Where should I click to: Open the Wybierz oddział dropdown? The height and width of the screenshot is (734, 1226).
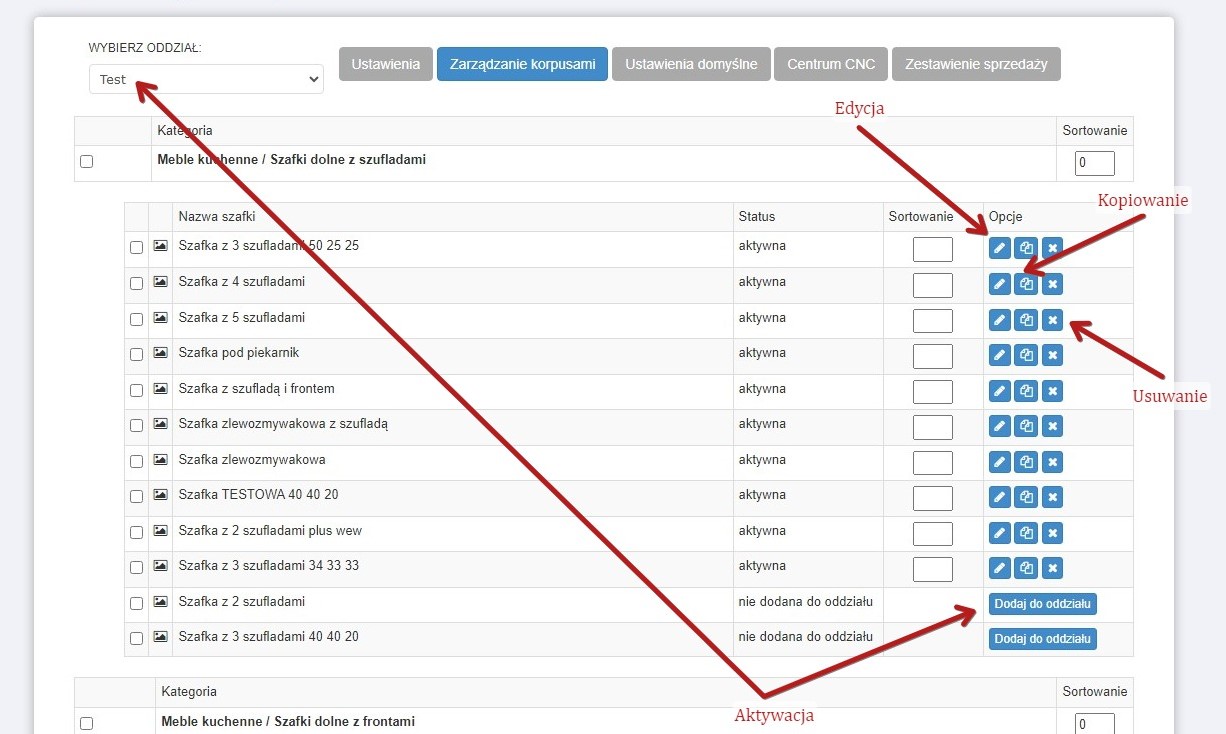click(206, 79)
